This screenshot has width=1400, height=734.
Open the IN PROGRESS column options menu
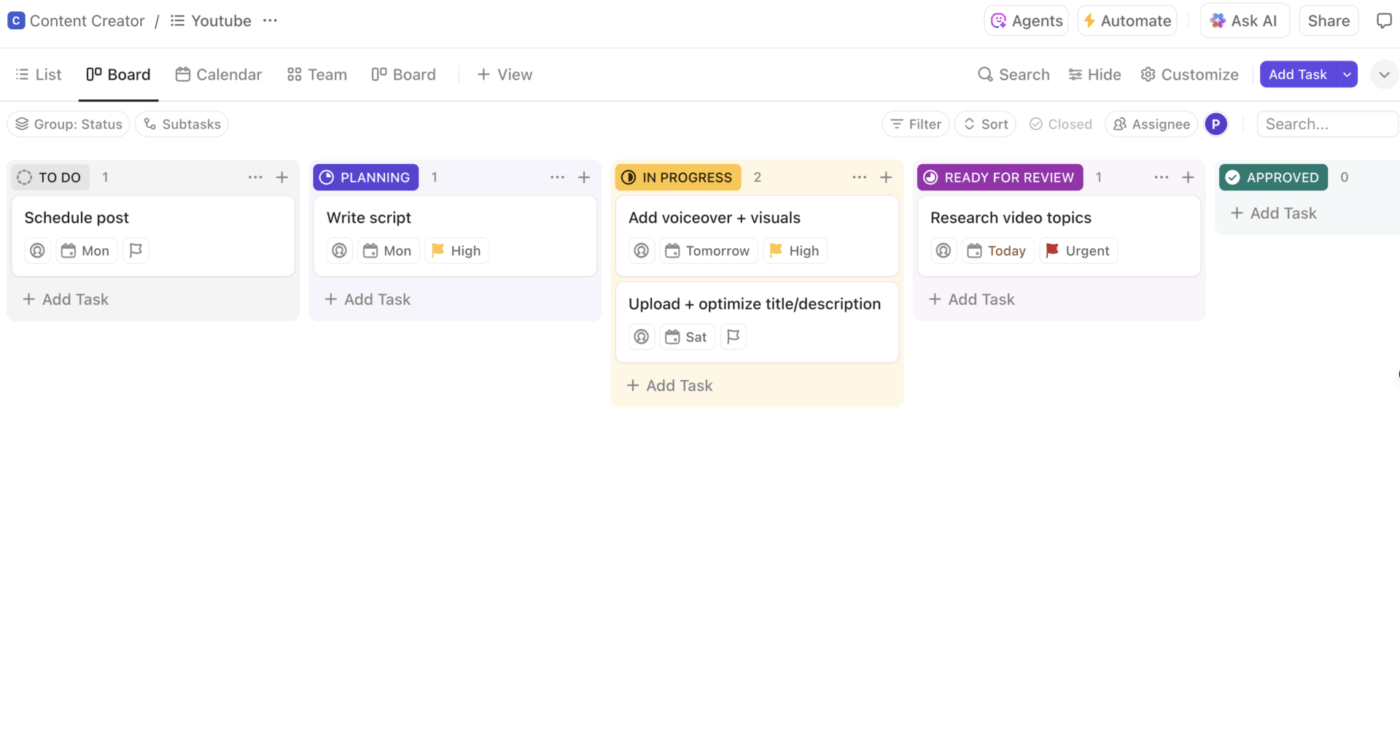pos(859,177)
